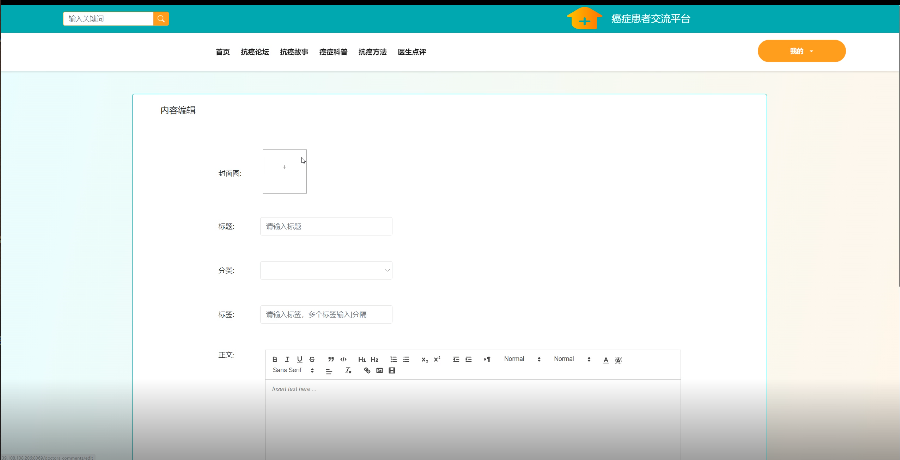Click the 内容编辑 heading text
This screenshot has height=460, width=900.
tap(178, 111)
